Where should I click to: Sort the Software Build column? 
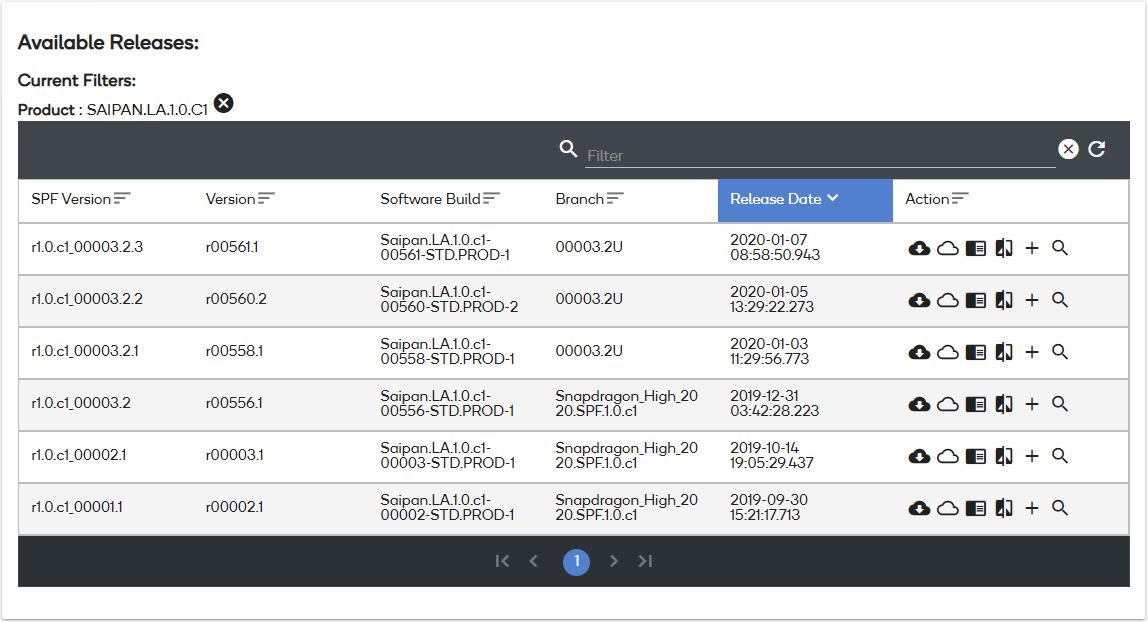click(492, 198)
